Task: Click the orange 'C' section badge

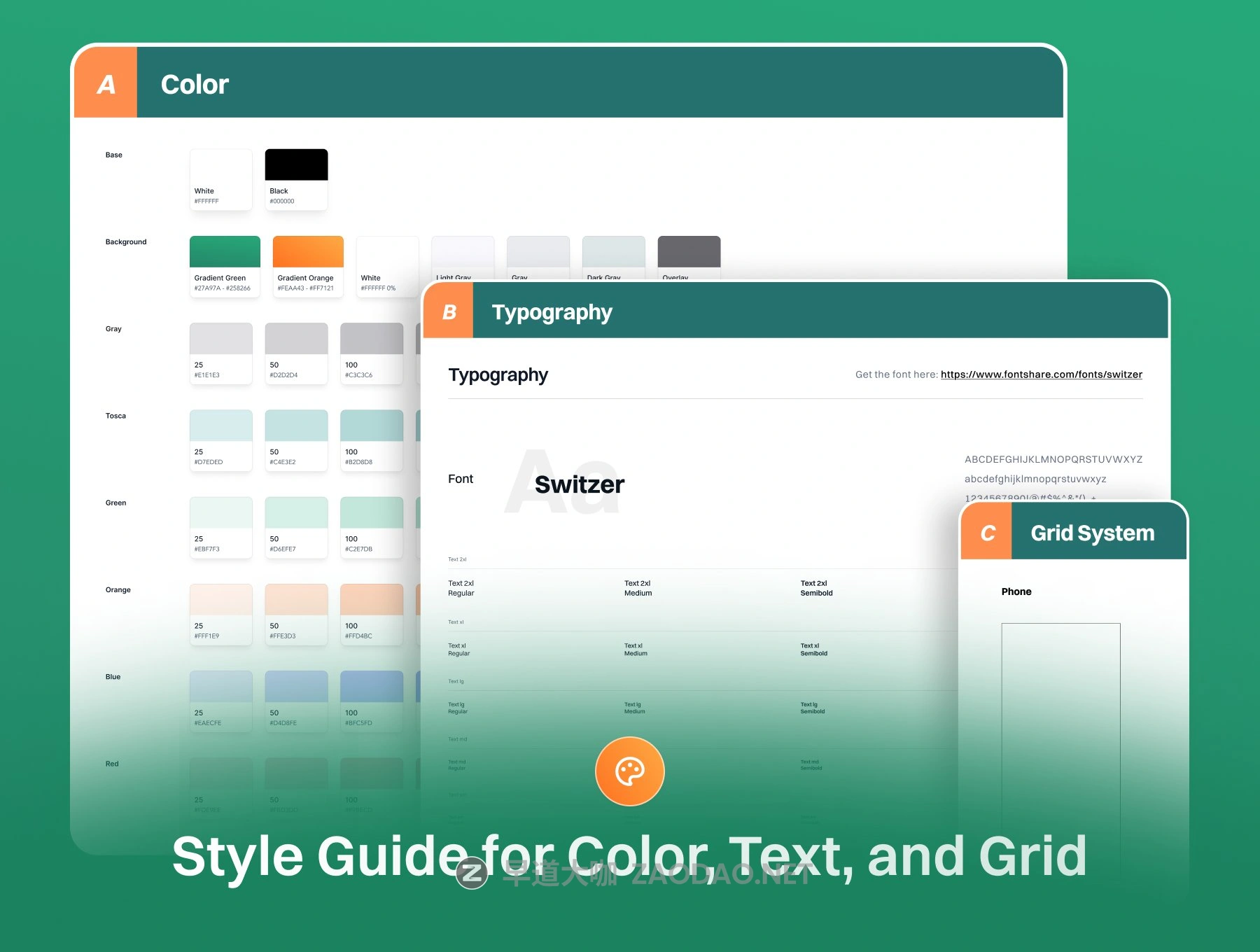Action: [987, 533]
